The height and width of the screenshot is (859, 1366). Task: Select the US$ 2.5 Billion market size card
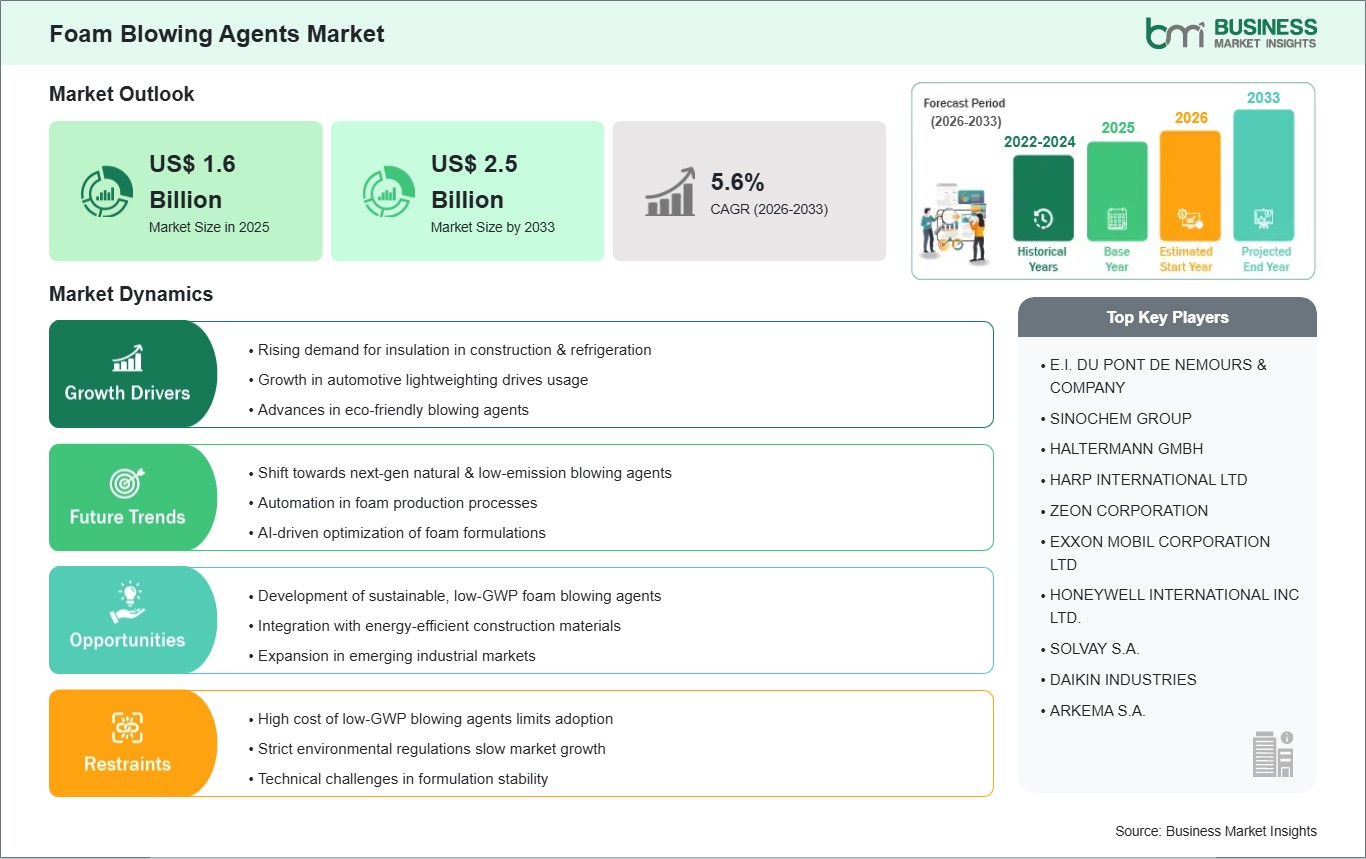click(x=467, y=191)
